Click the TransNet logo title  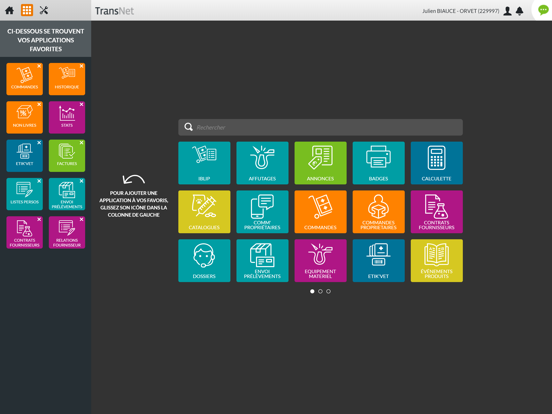click(114, 11)
